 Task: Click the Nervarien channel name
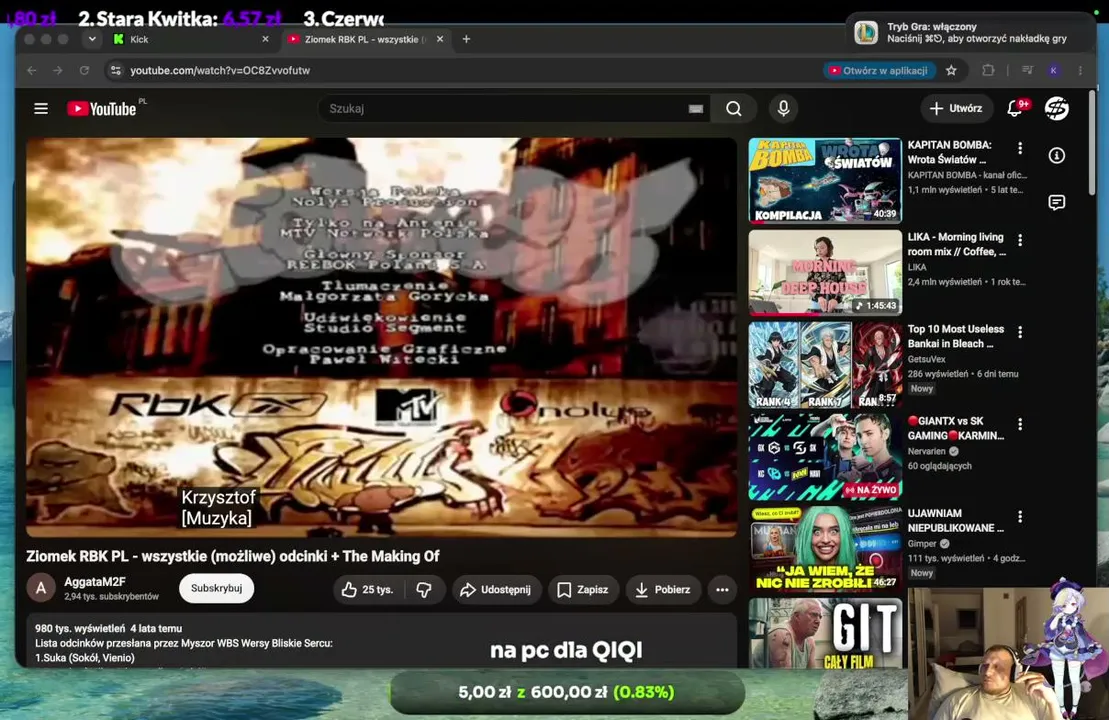point(927,451)
